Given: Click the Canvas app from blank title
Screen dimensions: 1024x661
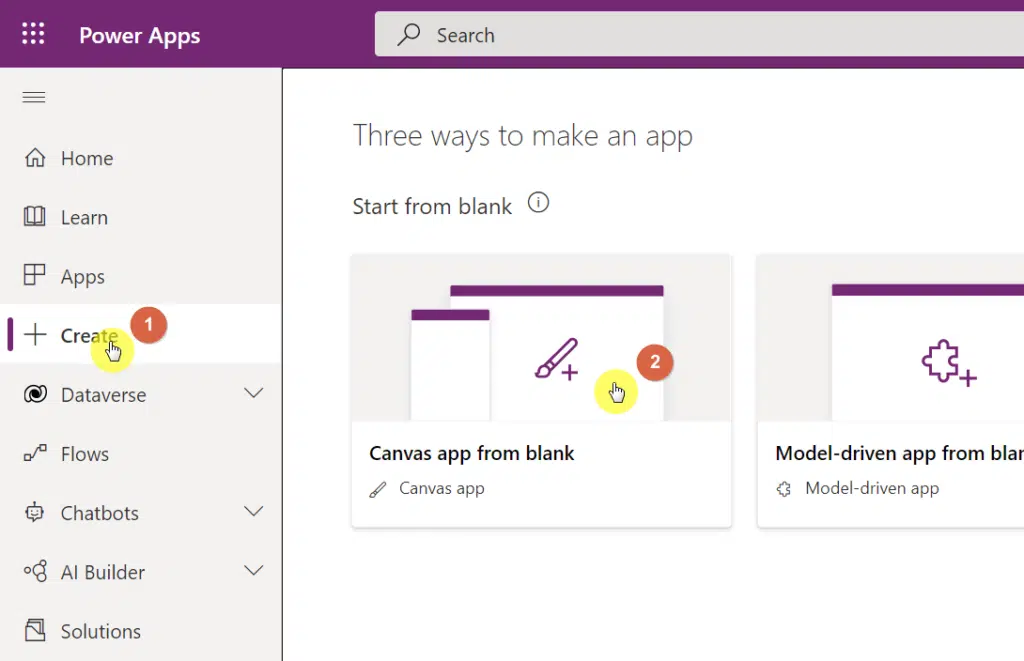Looking at the screenshot, I should coord(472,453).
